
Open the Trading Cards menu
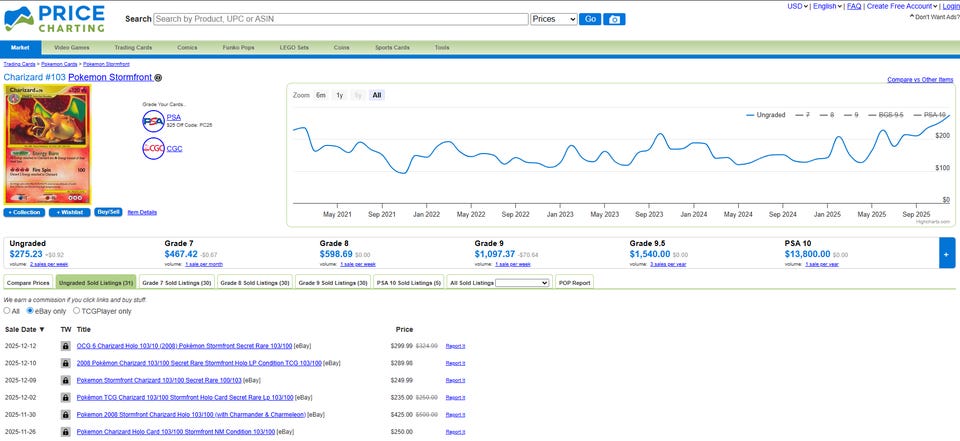click(x=131, y=47)
